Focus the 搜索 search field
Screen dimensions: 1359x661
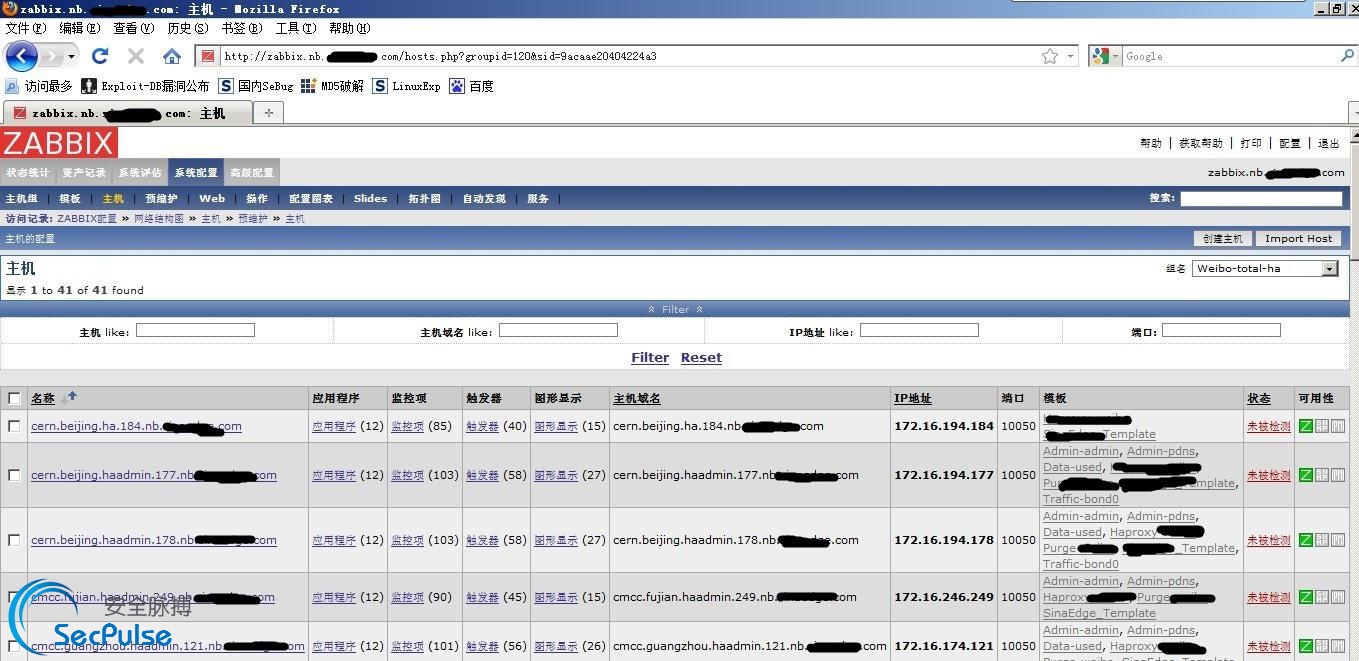tap(1261, 199)
